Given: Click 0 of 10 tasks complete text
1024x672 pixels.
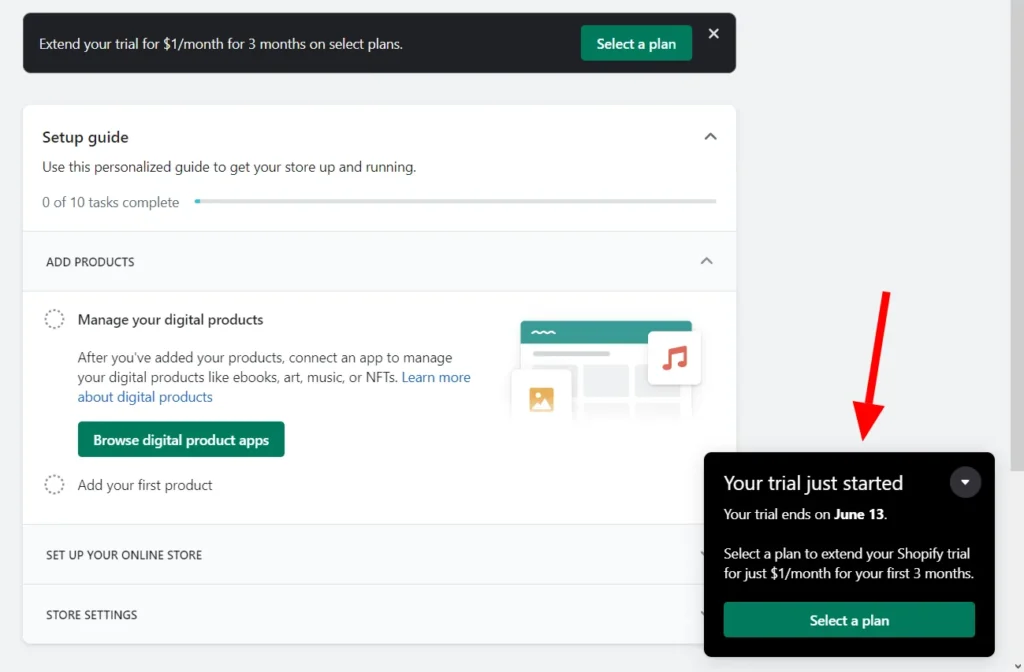Looking at the screenshot, I should click(x=110, y=202).
